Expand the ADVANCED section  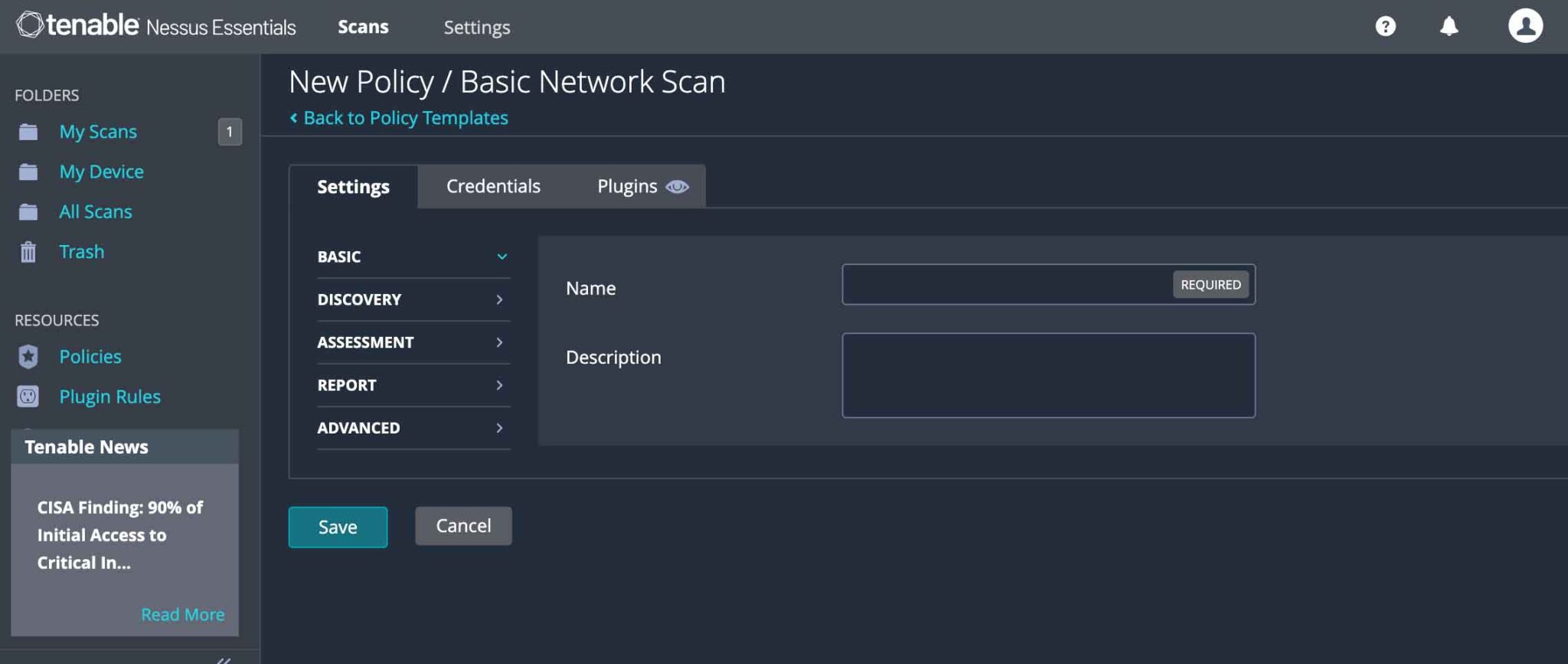coord(413,428)
